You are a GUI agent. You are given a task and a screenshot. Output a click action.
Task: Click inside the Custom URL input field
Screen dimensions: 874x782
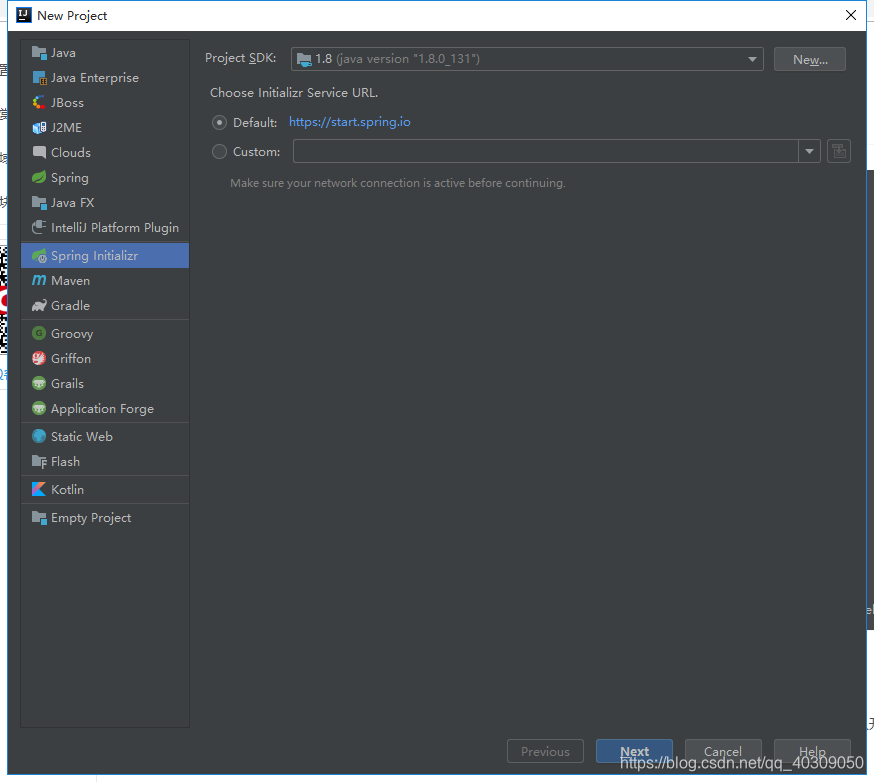click(546, 151)
